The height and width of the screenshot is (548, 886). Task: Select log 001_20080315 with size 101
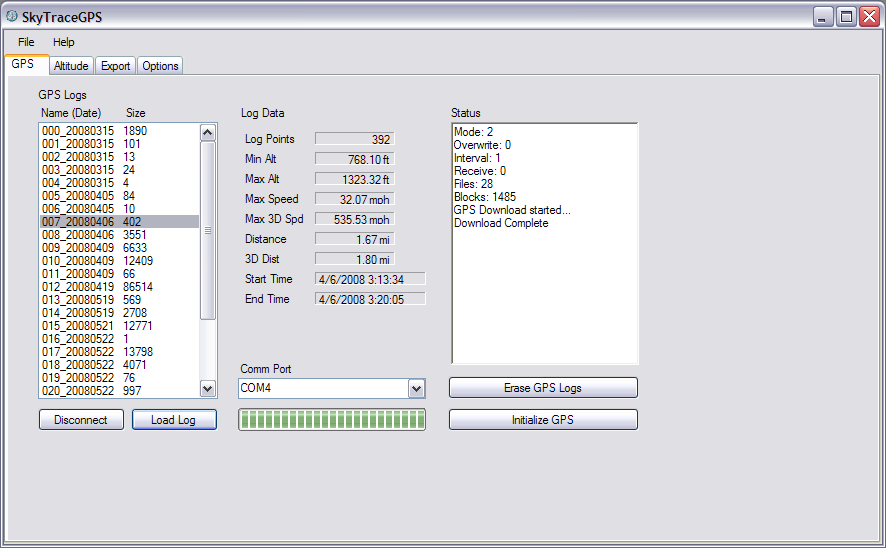pyautogui.click(x=119, y=143)
